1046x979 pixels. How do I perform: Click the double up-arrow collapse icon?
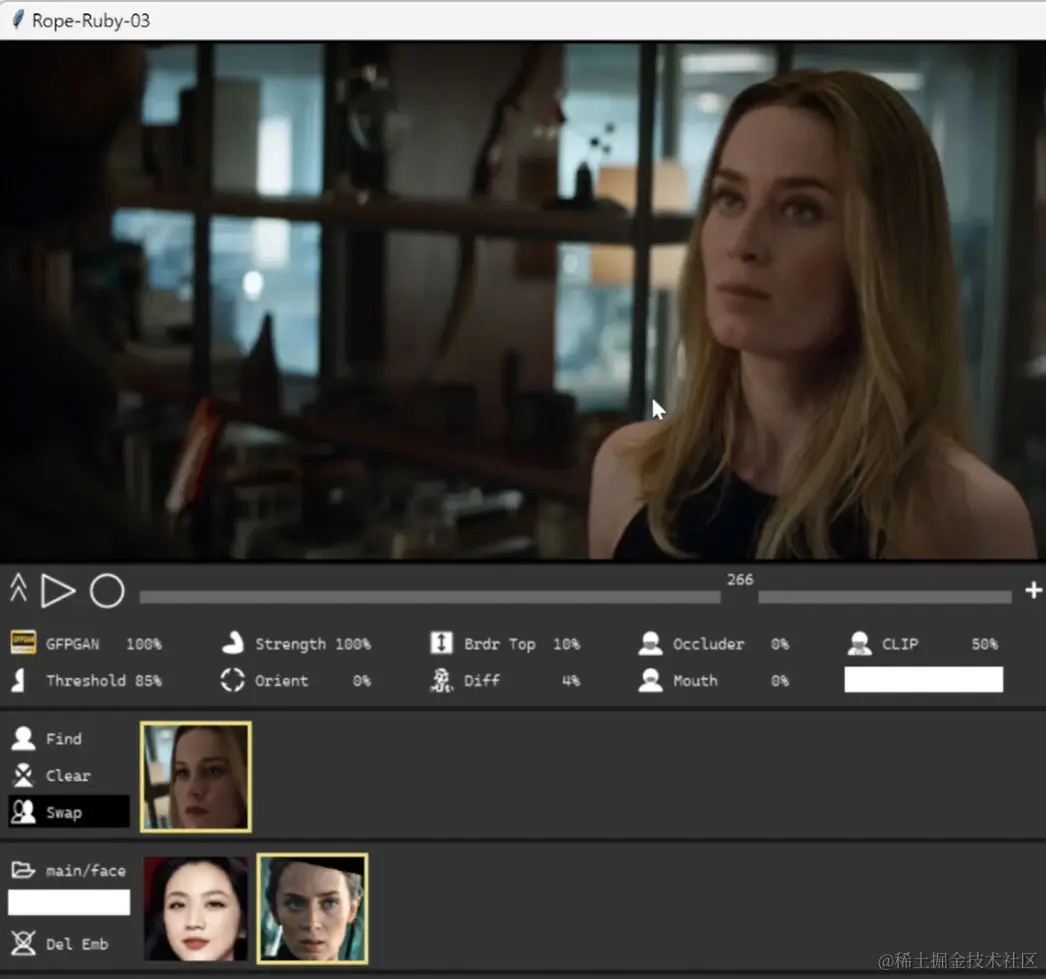(x=19, y=588)
